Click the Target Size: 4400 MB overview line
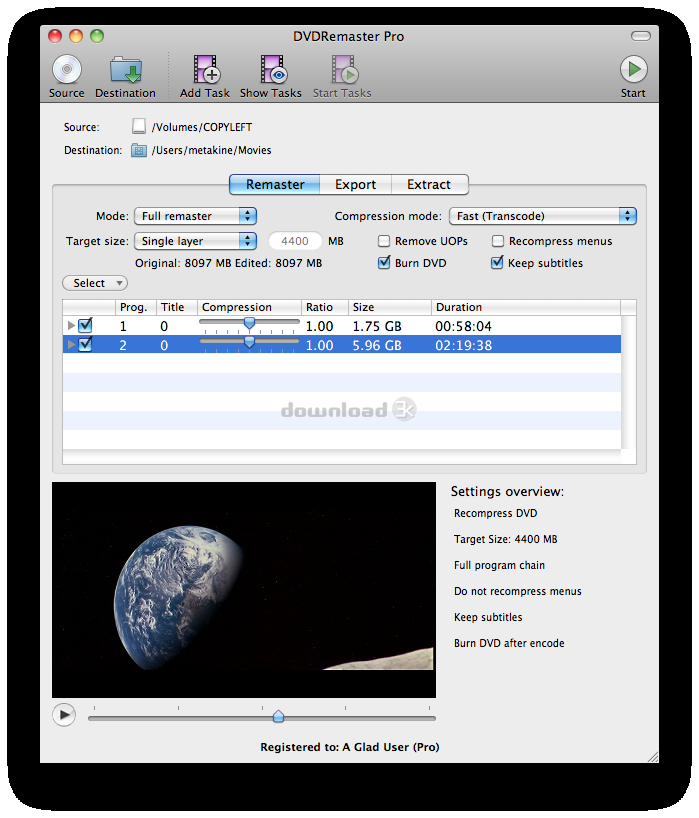The width and height of the screenshot is (699, 818). [505, 539]
